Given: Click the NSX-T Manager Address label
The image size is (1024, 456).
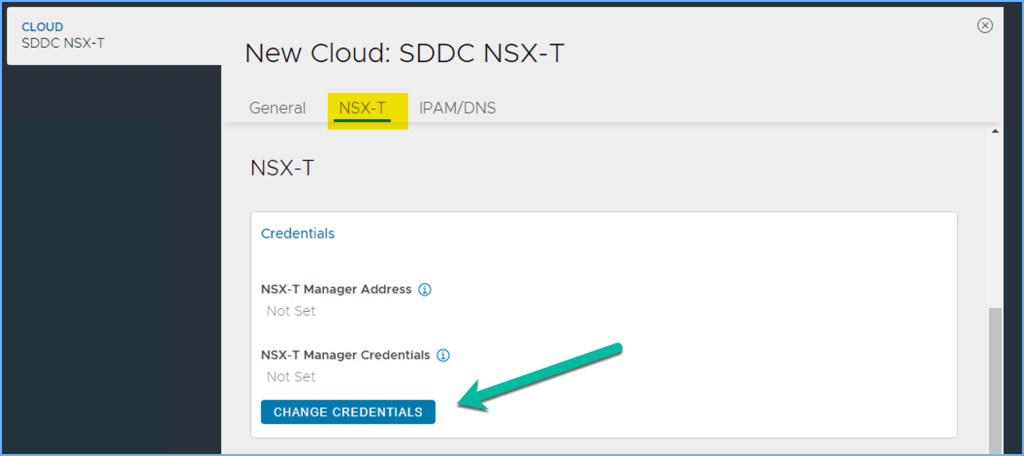Looking at the screenshot, I should (335, 289).
